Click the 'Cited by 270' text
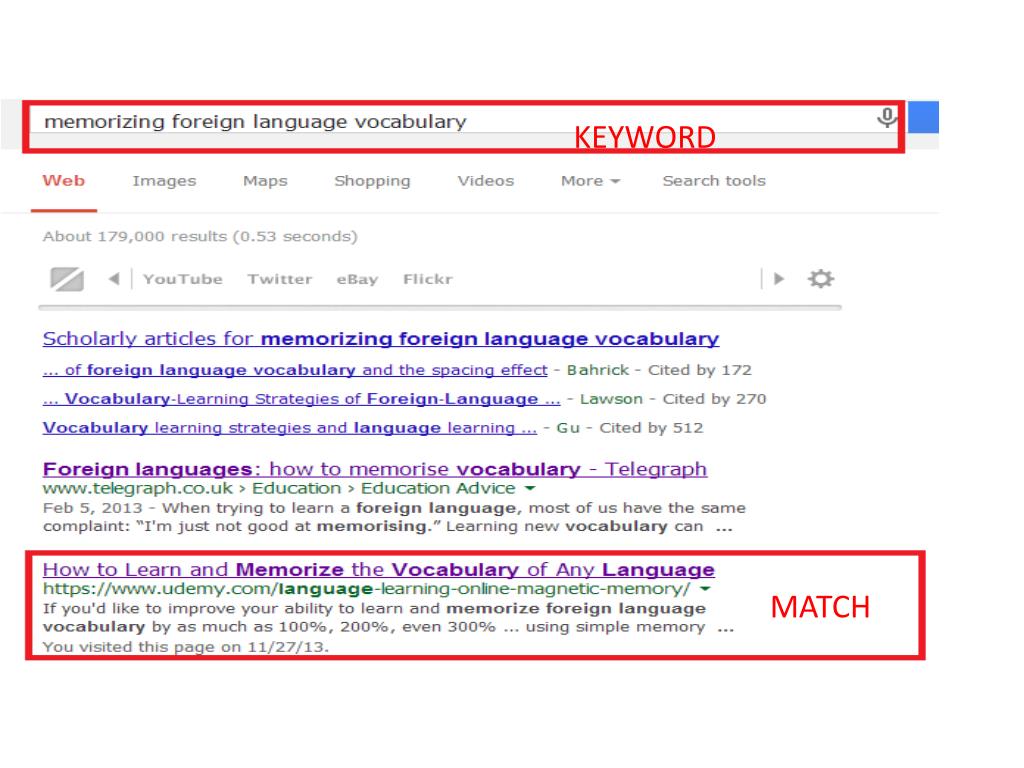The width and height of the screenshot is (1024, 768). coord(714,399)
